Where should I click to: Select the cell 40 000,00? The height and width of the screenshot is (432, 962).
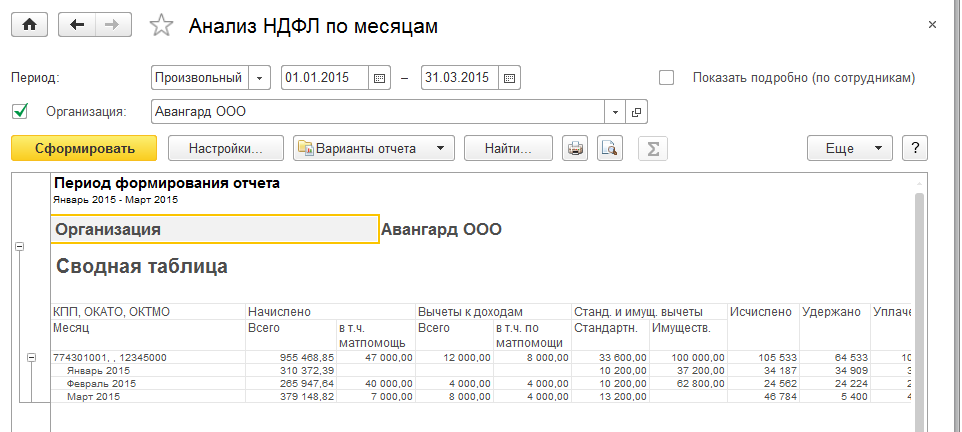point(376,384)
